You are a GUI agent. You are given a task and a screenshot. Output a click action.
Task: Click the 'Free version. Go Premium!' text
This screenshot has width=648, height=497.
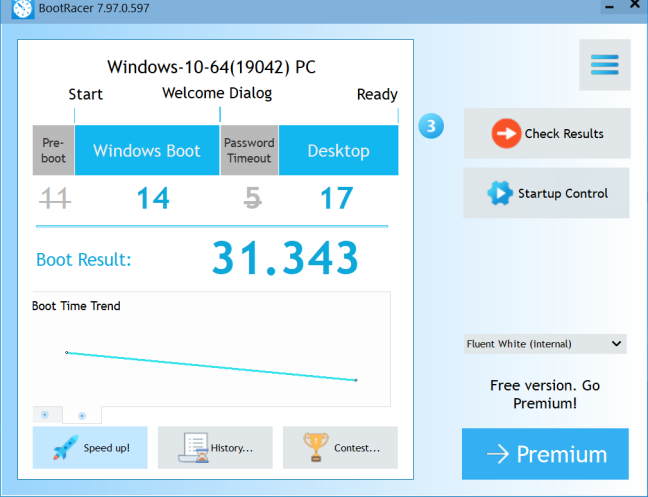tap(545, 394)
